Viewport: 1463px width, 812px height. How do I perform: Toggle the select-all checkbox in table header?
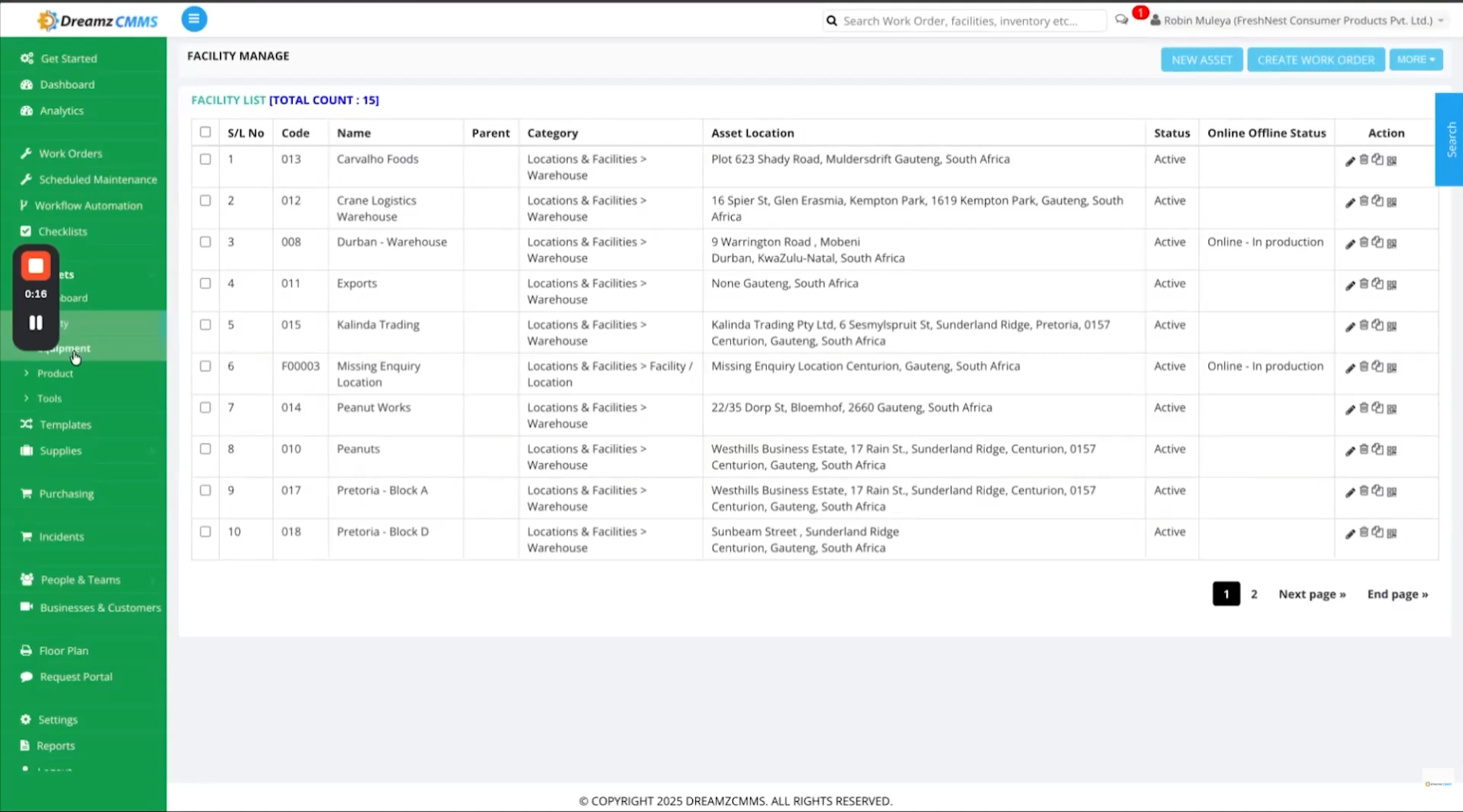pos(205,132)
